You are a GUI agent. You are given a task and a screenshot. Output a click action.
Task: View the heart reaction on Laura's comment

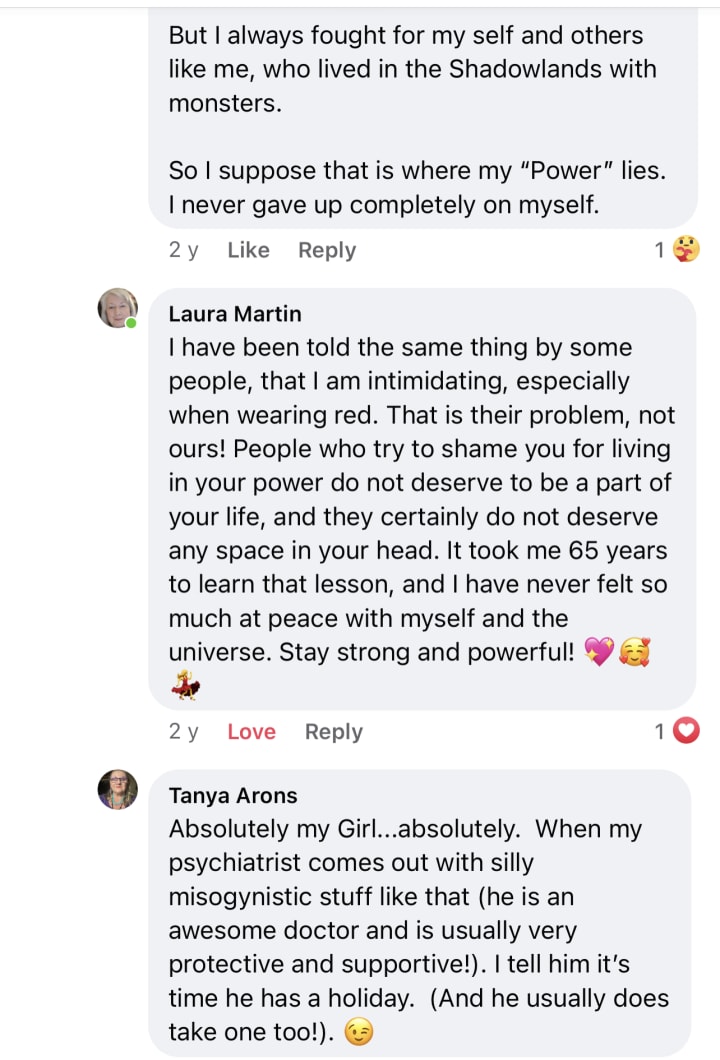click(686, 732)
